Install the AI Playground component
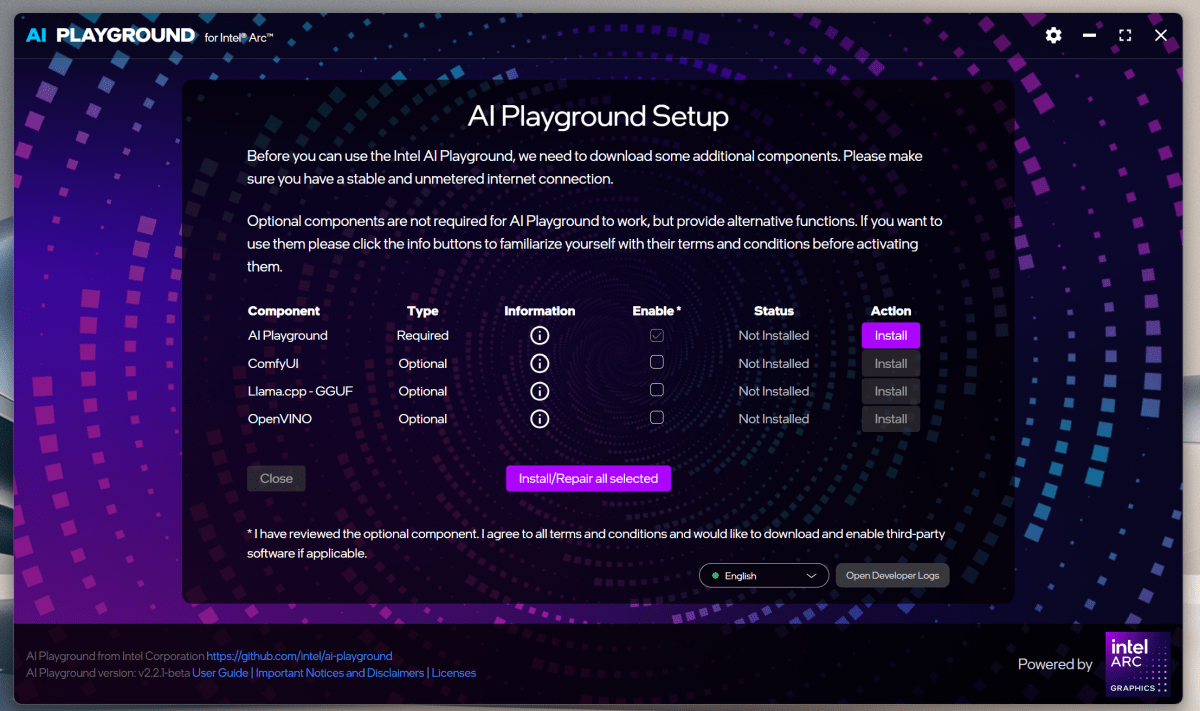 point(891,336)
